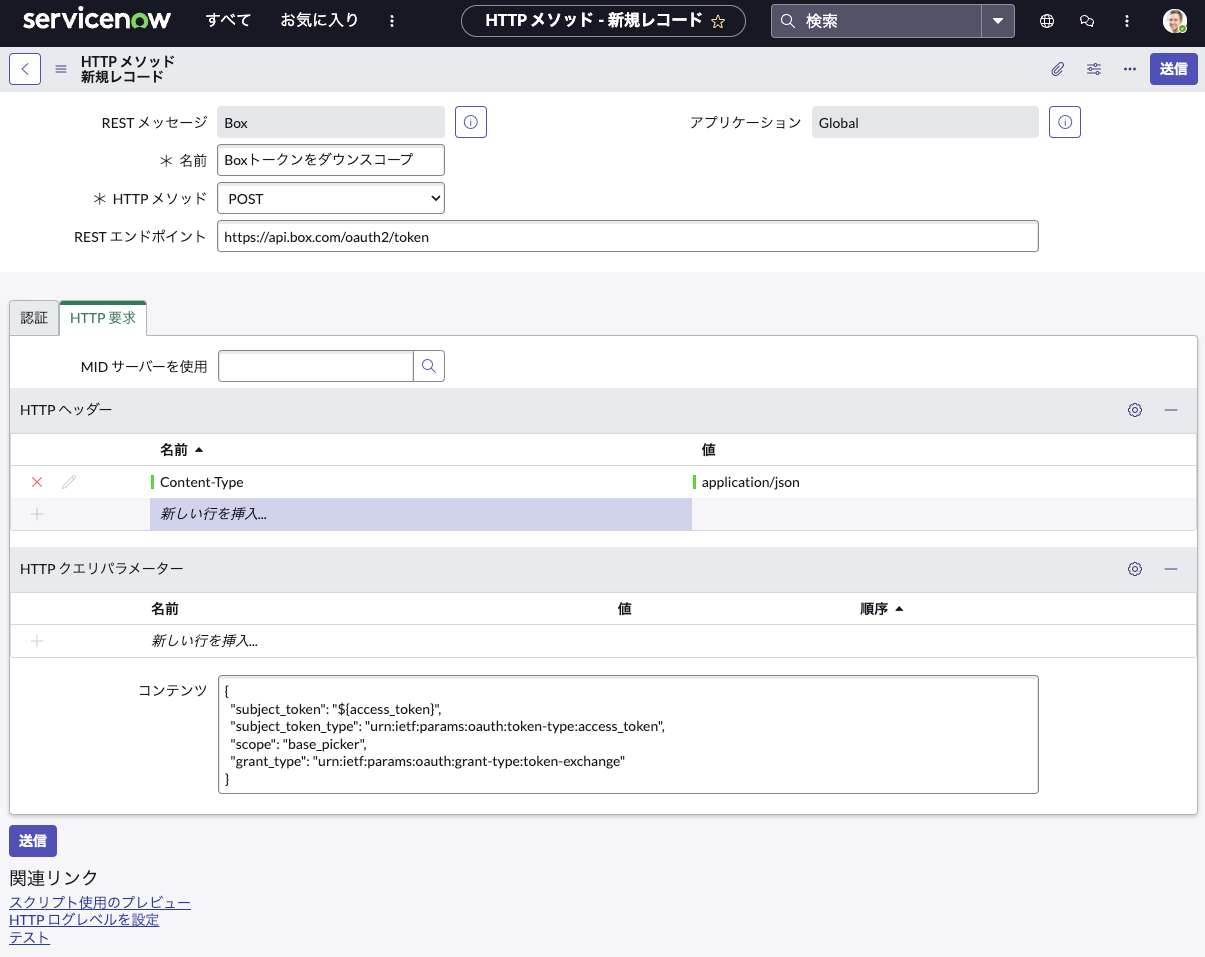This screenshot has width=1205, height=957.
Task: Click the REST エンドポイント URL field
Action: coord(628,236)
